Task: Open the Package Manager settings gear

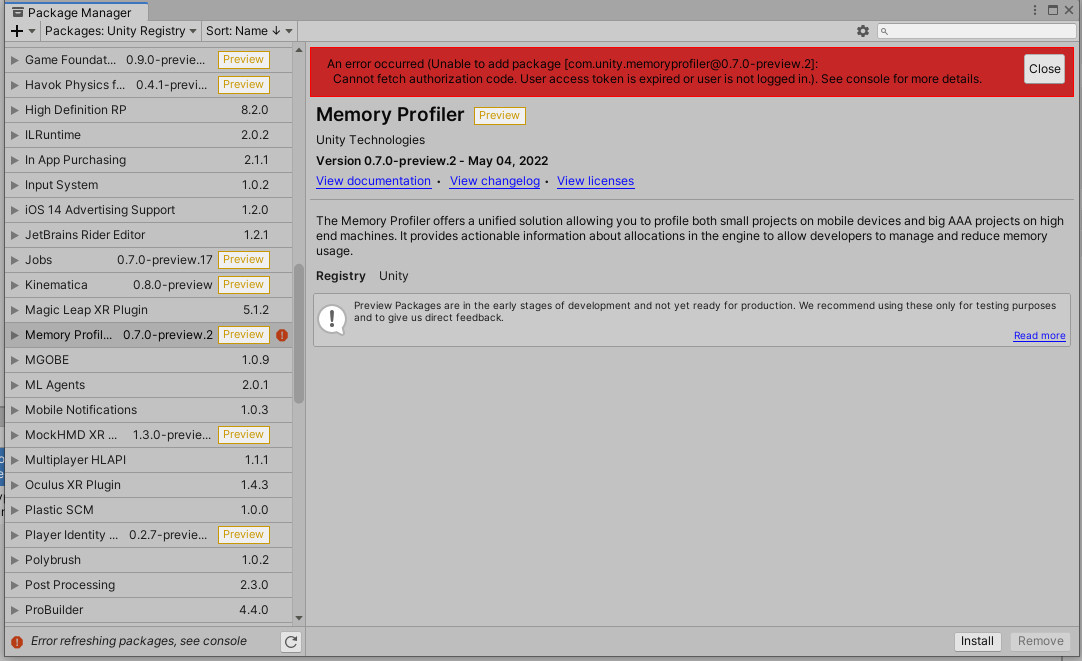Action: coord(863,31)
